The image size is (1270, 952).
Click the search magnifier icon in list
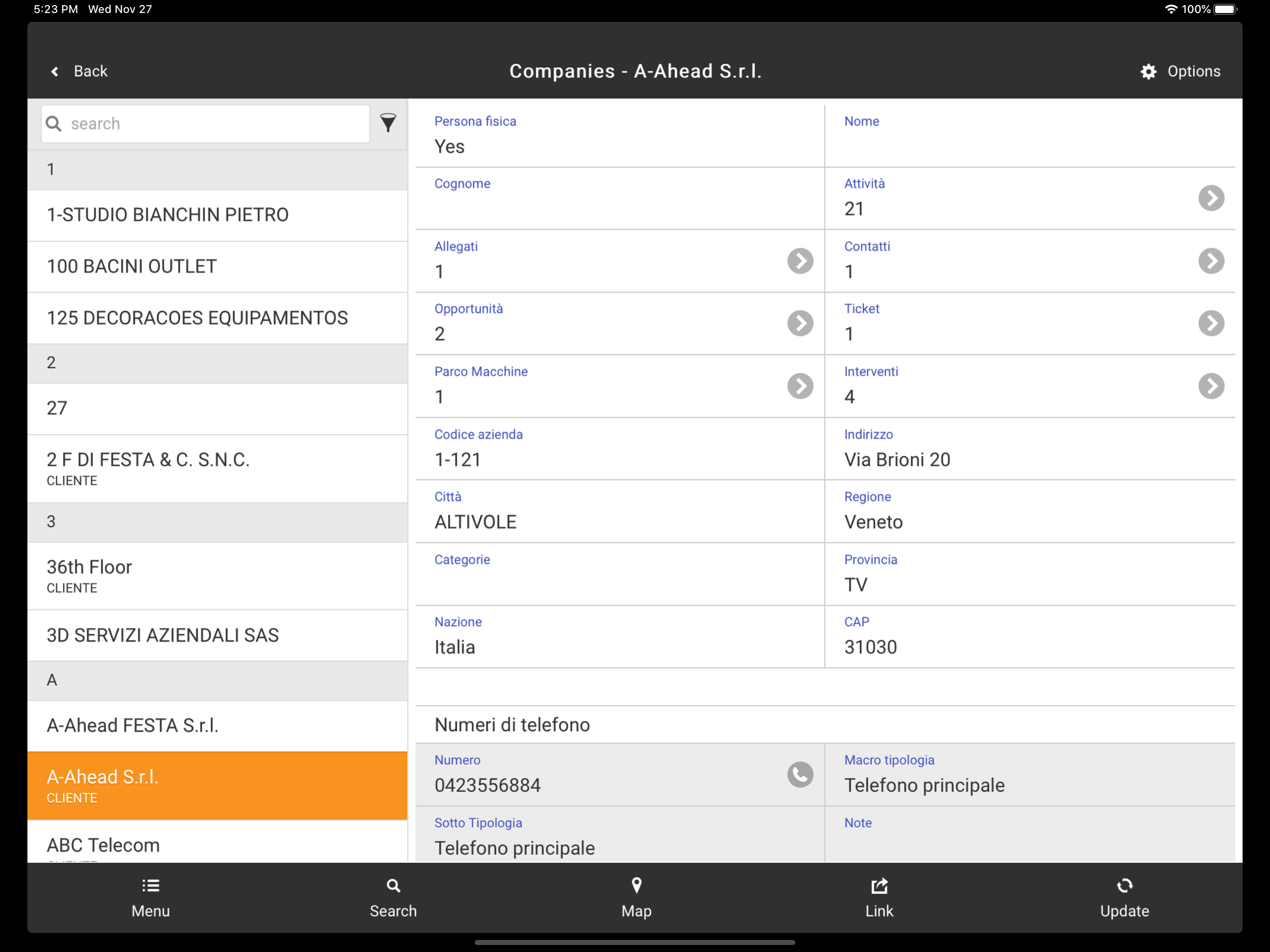(53, 124)
